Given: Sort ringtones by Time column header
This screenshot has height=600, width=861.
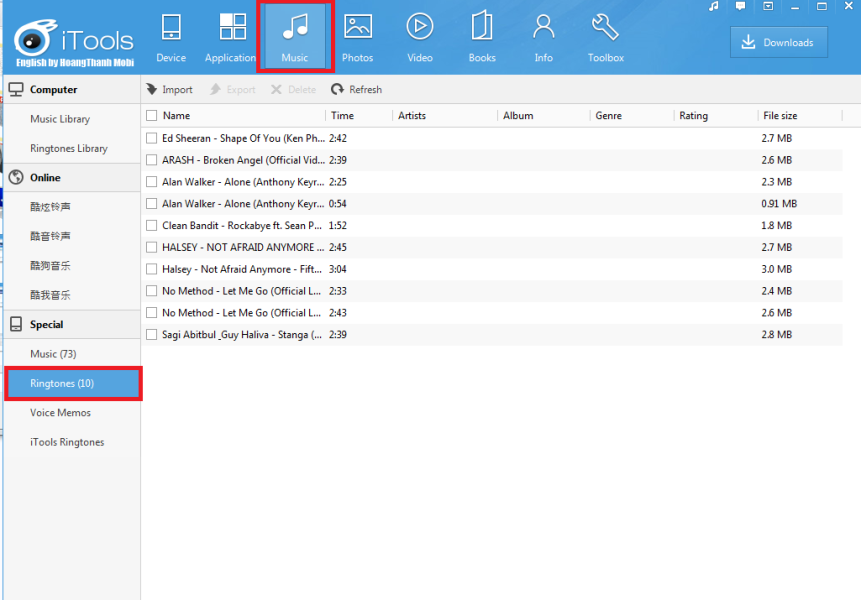Looking at the screenshot, I should pos(342,116).
